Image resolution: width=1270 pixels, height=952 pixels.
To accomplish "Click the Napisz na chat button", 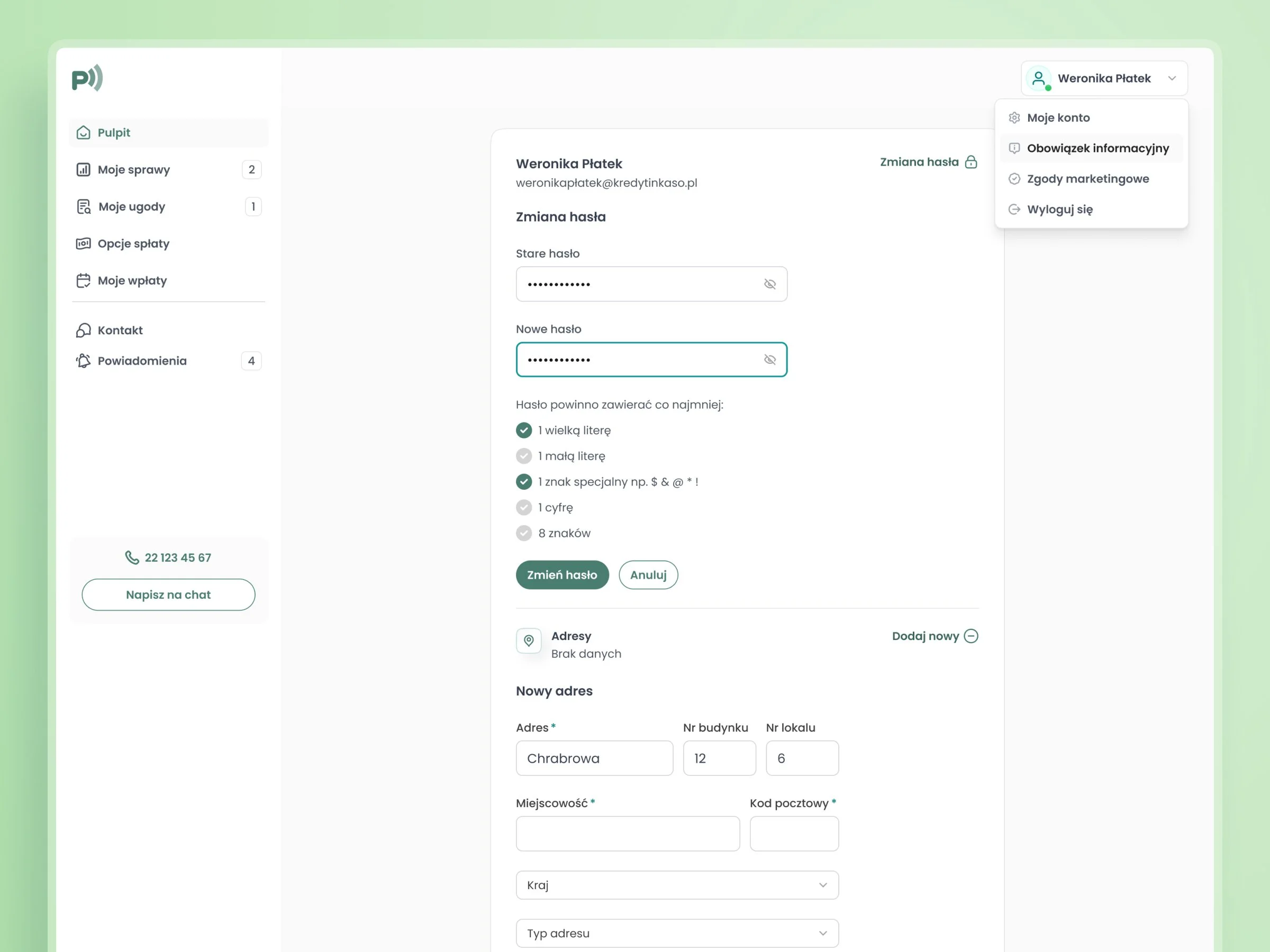I will [x=168, y=594].
